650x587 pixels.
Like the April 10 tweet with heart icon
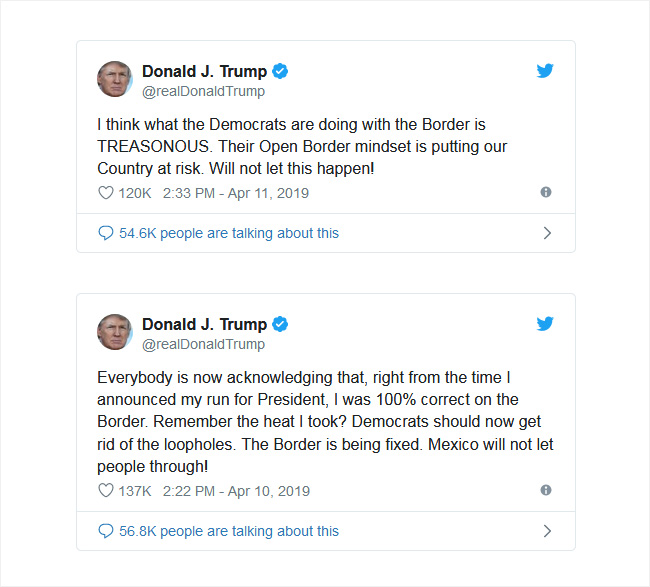coord(106,490)
